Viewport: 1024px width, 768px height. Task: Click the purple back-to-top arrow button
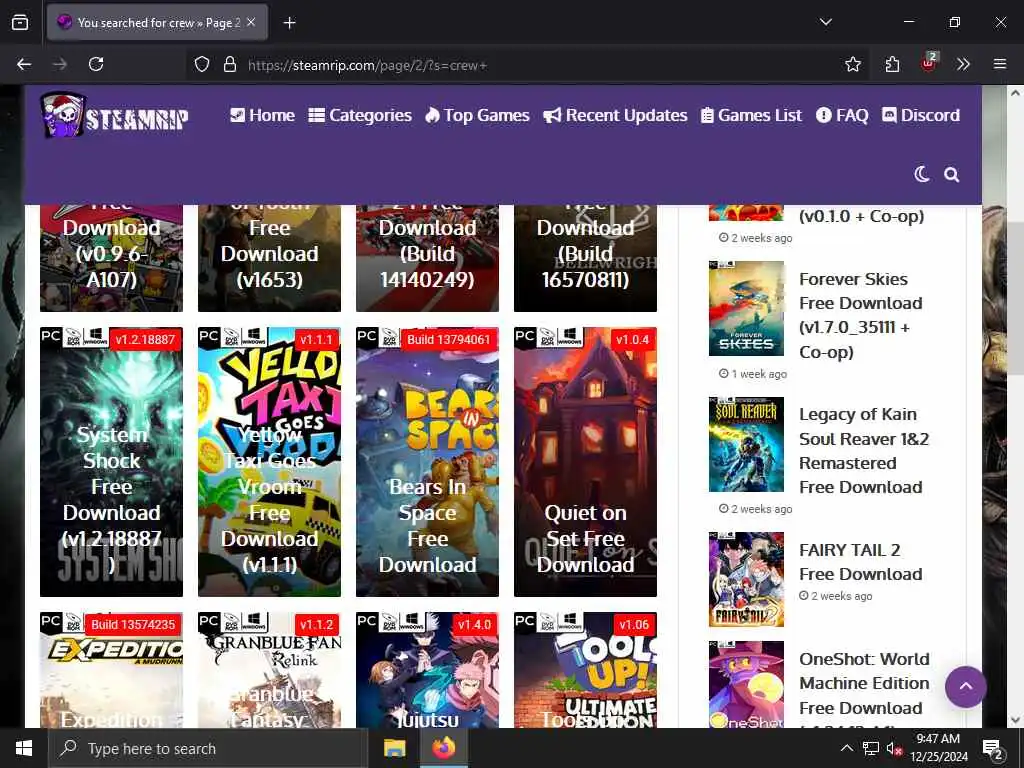tap(965, 686)
